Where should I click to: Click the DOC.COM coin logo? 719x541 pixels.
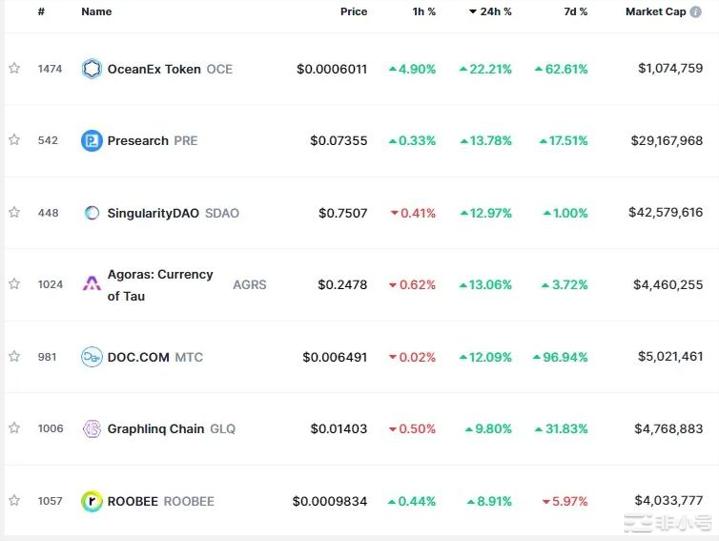[x=92, y=357]
